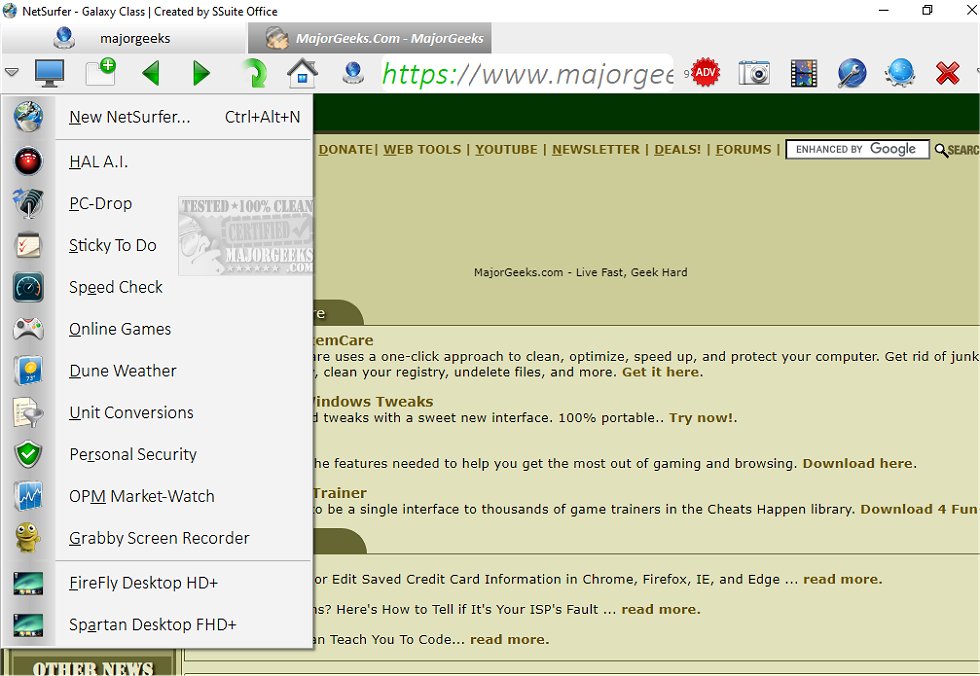Take screenshot with camera icon
This screenshot has height=676, width=980.
[x=754, y=73]
